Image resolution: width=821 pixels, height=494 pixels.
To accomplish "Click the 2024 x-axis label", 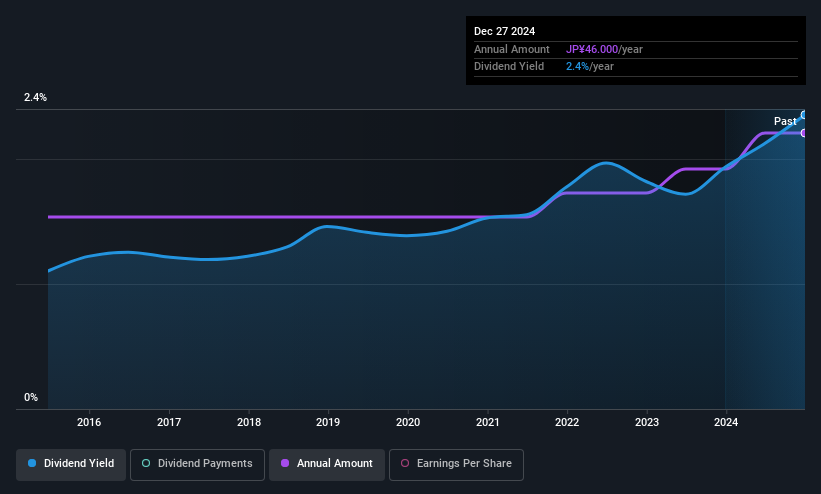I will tap(726, 422).
